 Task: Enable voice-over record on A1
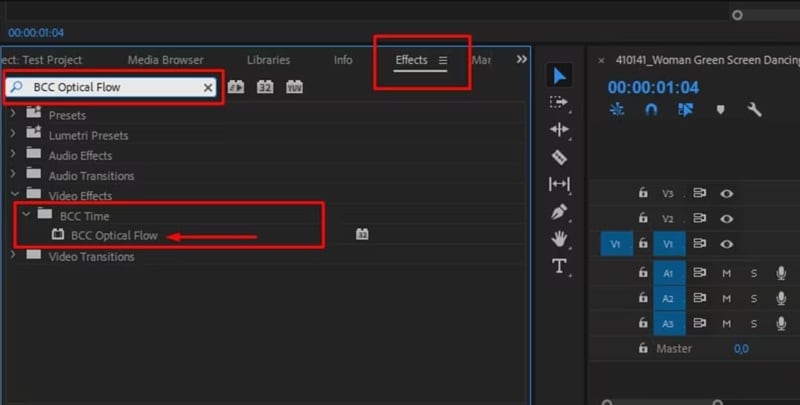pos(781,273)
